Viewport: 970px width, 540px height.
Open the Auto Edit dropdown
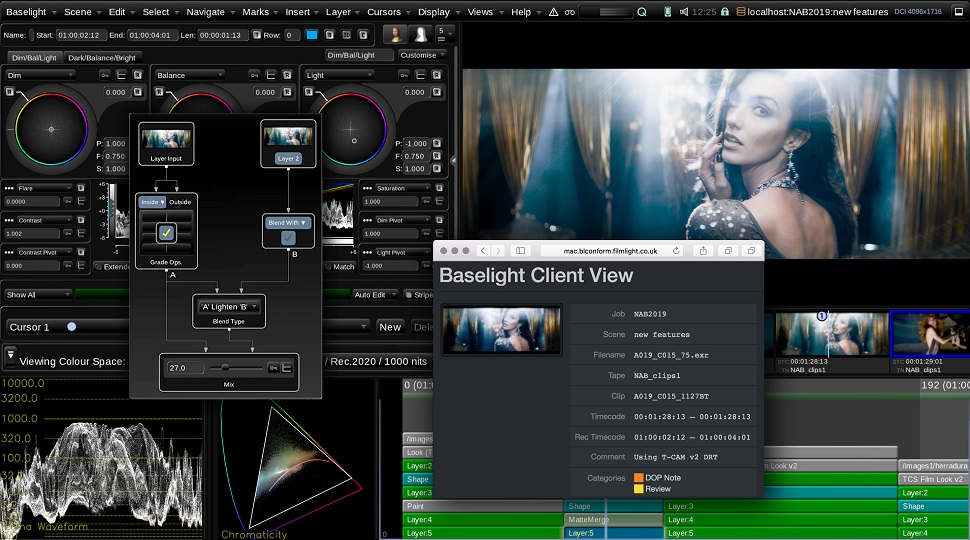[x=376, y=294]
